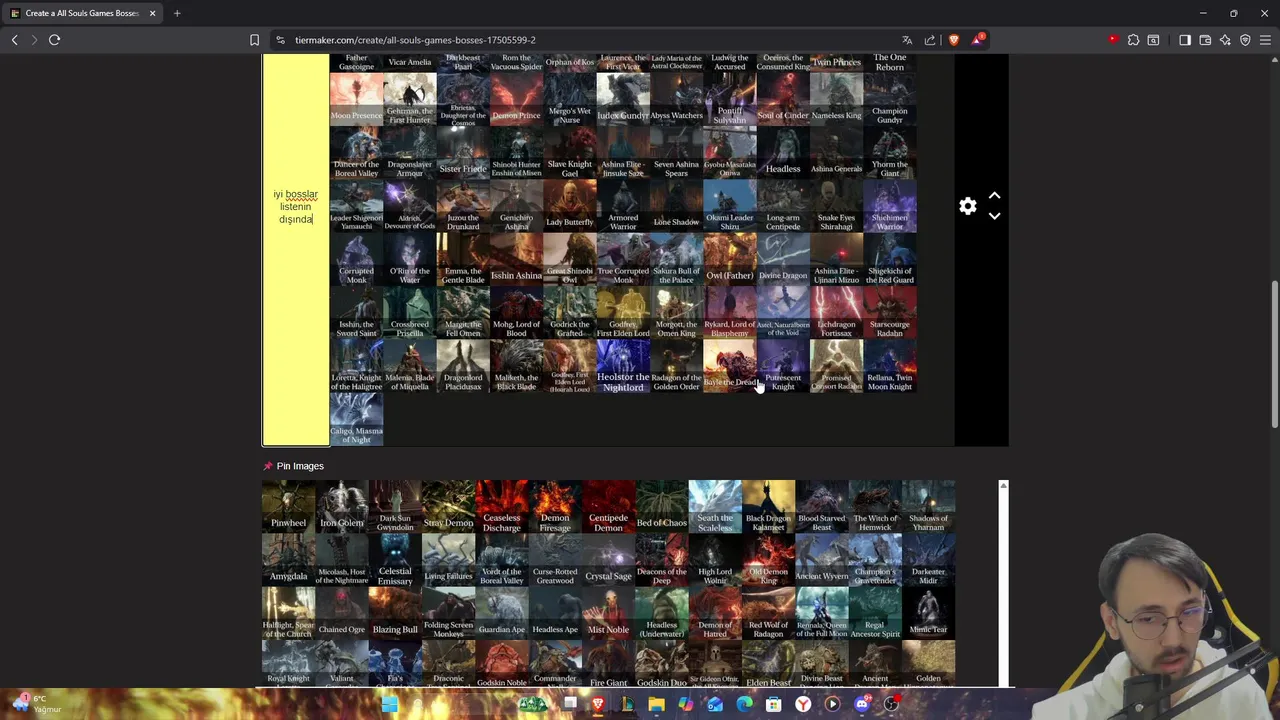This screenshot has height=720, width=1280.
Task: Pick Moon Presence in the tier row
Action: 356,99
